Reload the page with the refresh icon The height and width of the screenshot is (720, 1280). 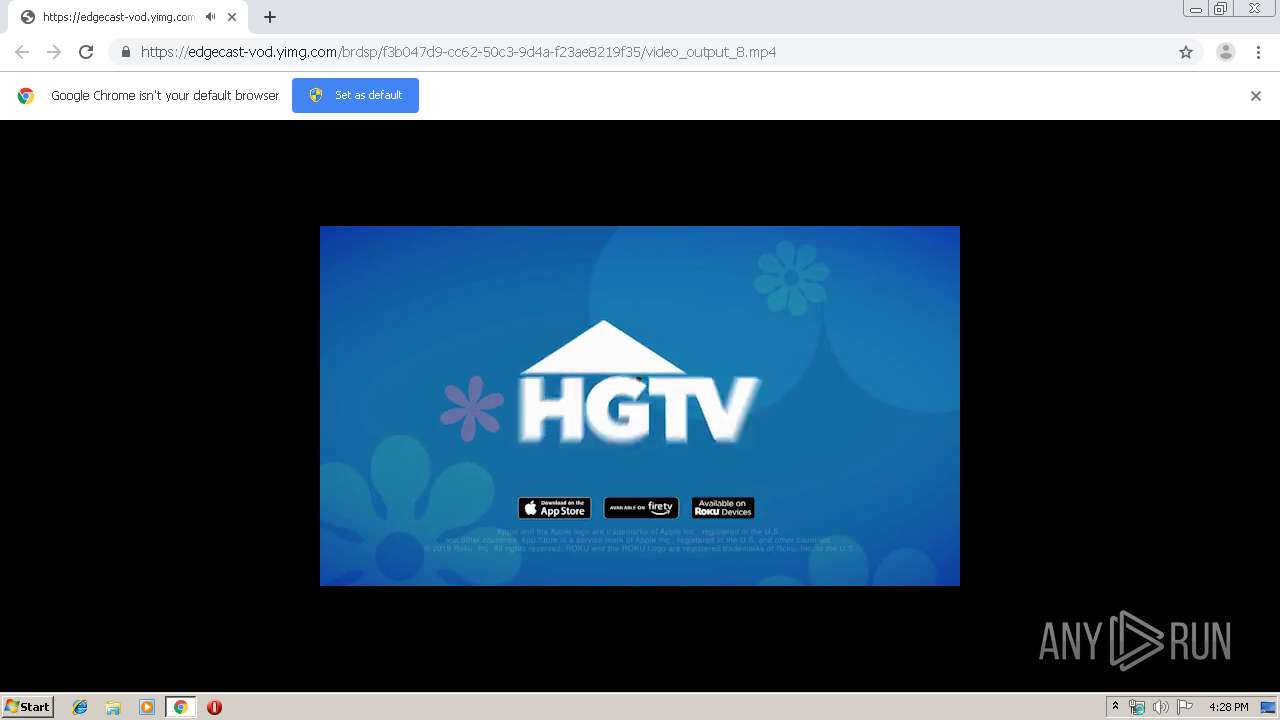tap(86, 52)
